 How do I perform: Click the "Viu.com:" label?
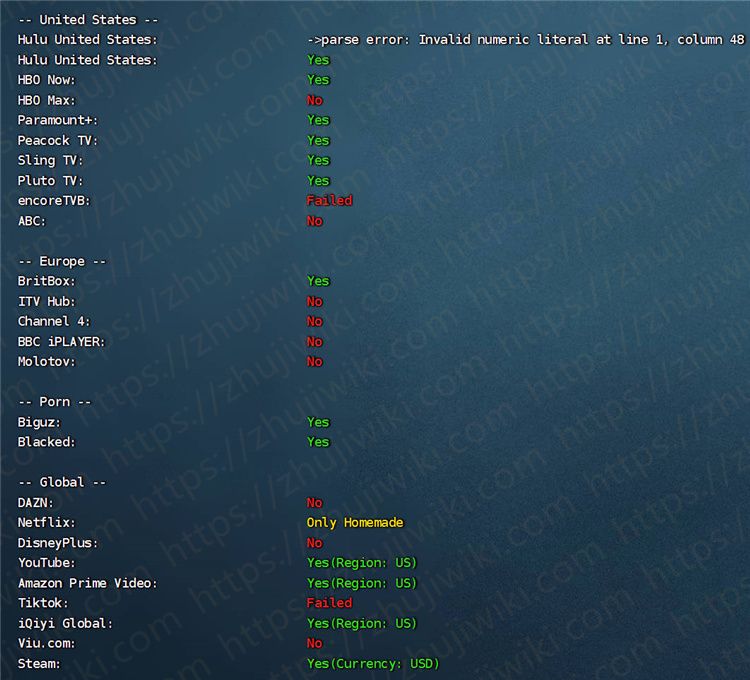(x=47, y=643)
